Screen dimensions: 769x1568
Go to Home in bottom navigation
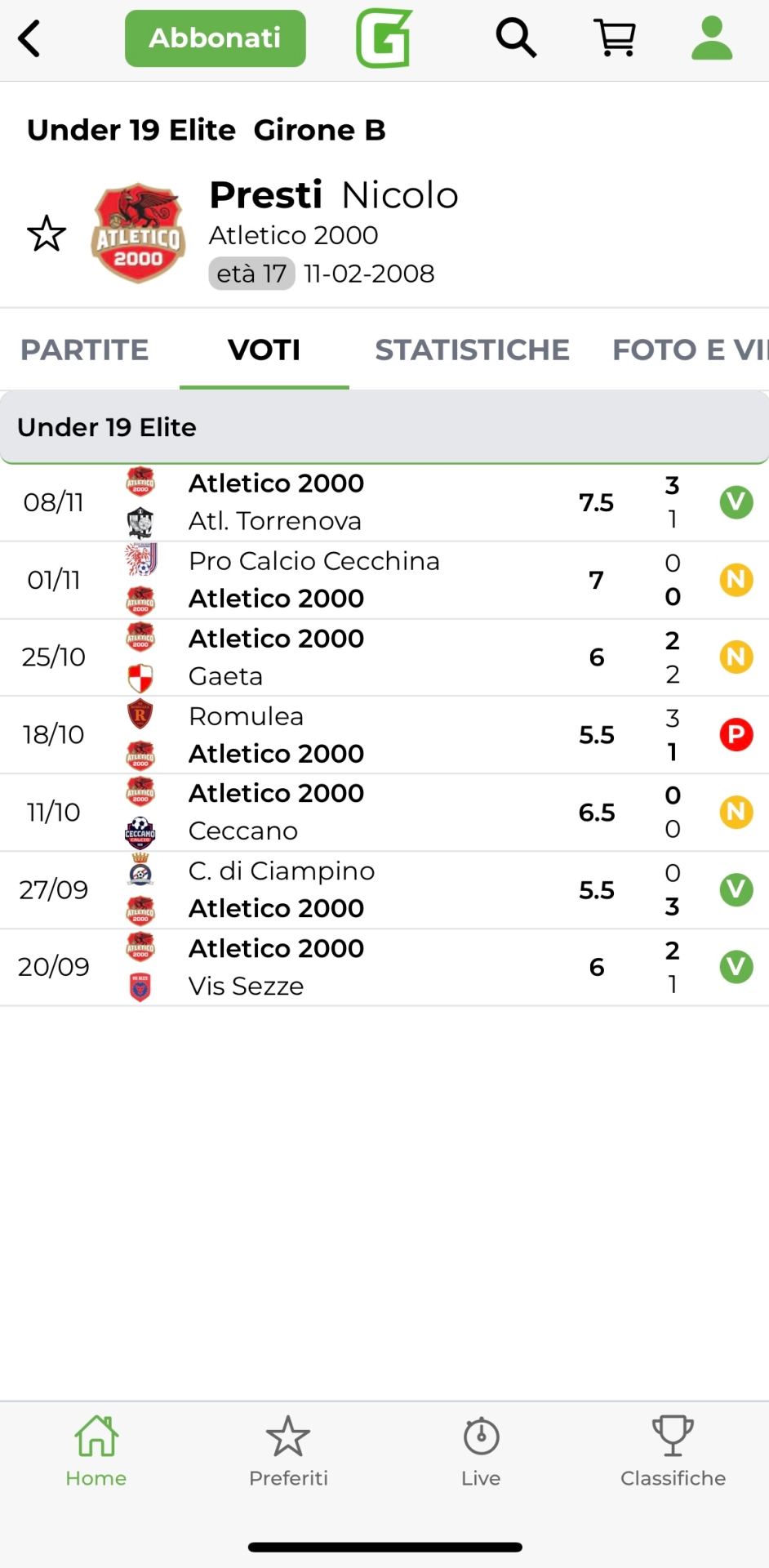pos(96,1451)
